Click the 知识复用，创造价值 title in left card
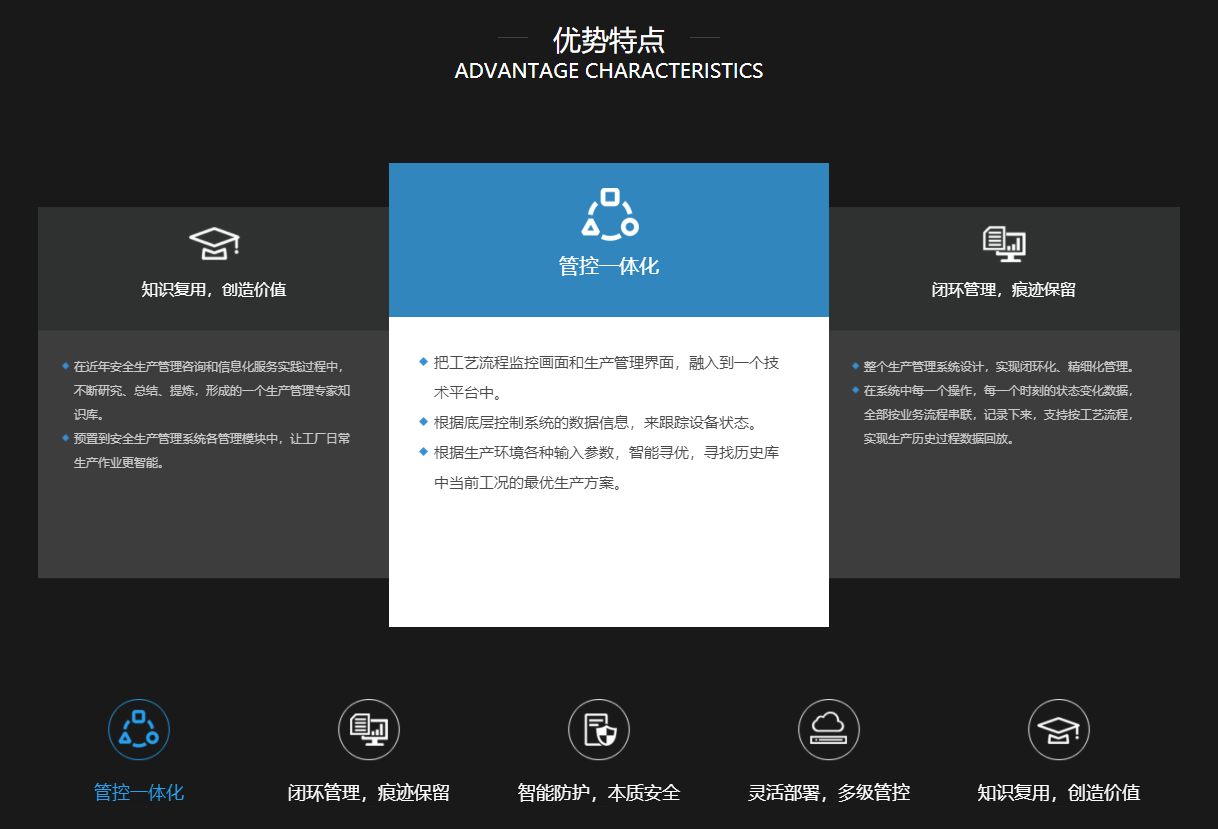This screenshot has height=829, width=1218. (214, 290)
